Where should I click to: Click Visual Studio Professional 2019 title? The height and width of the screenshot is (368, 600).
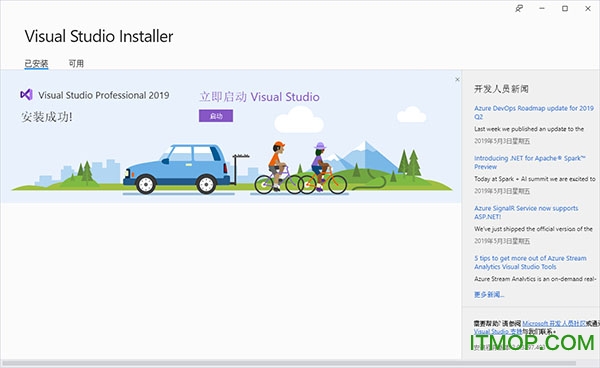[104, 95]
